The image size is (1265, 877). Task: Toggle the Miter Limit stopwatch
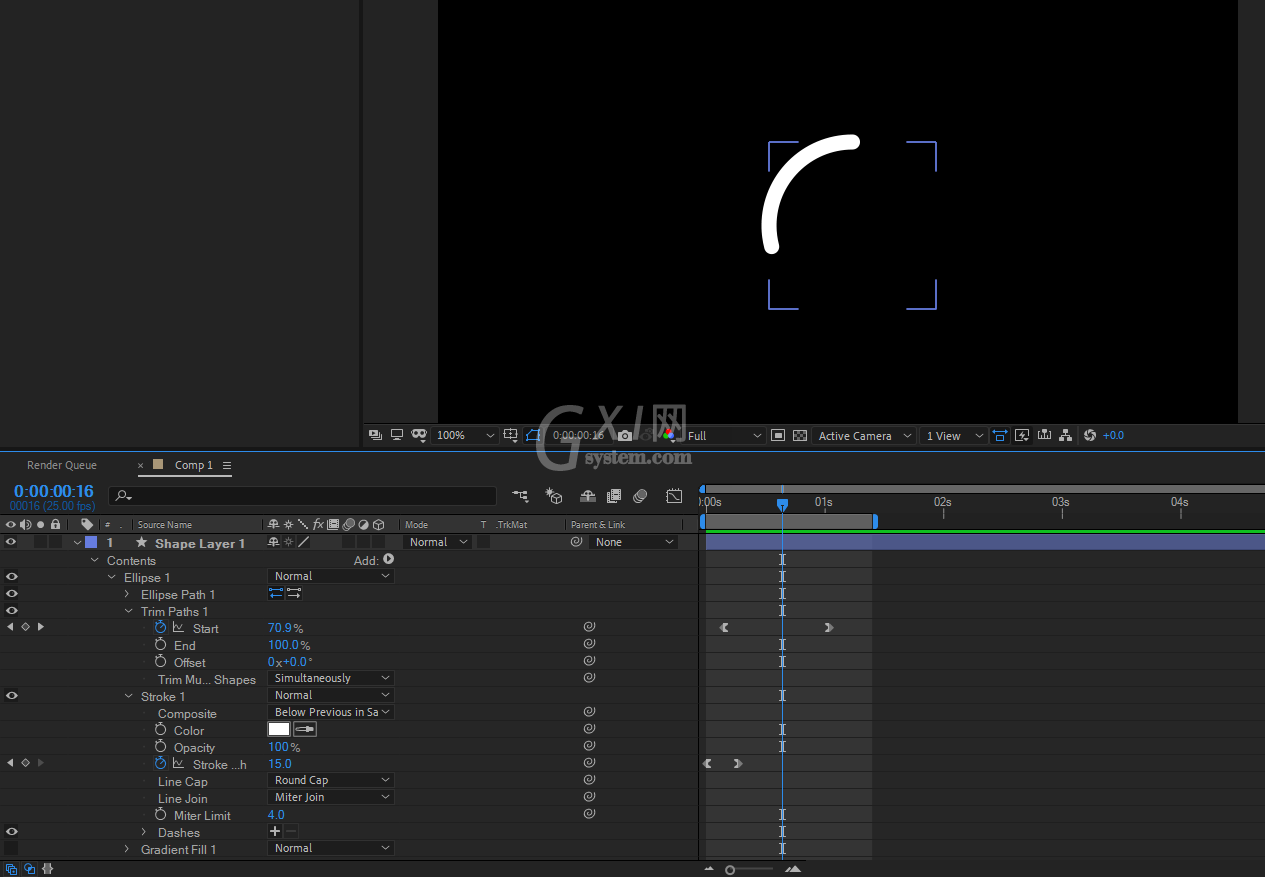[x=160, y=815]
